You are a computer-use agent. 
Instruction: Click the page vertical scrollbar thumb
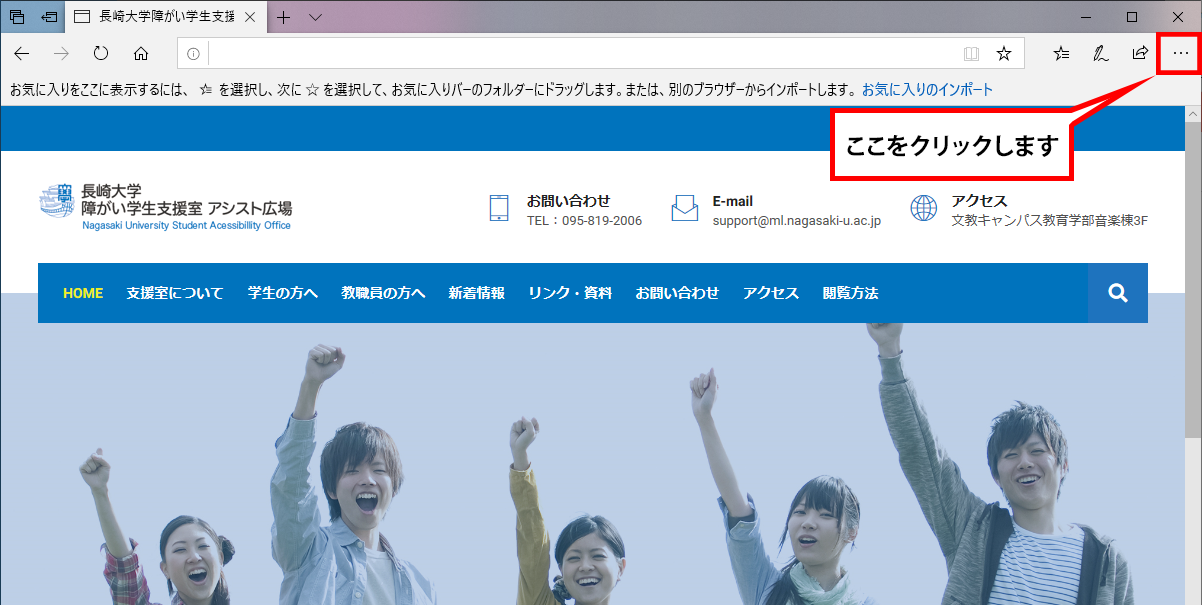(x=1193, y=282)
